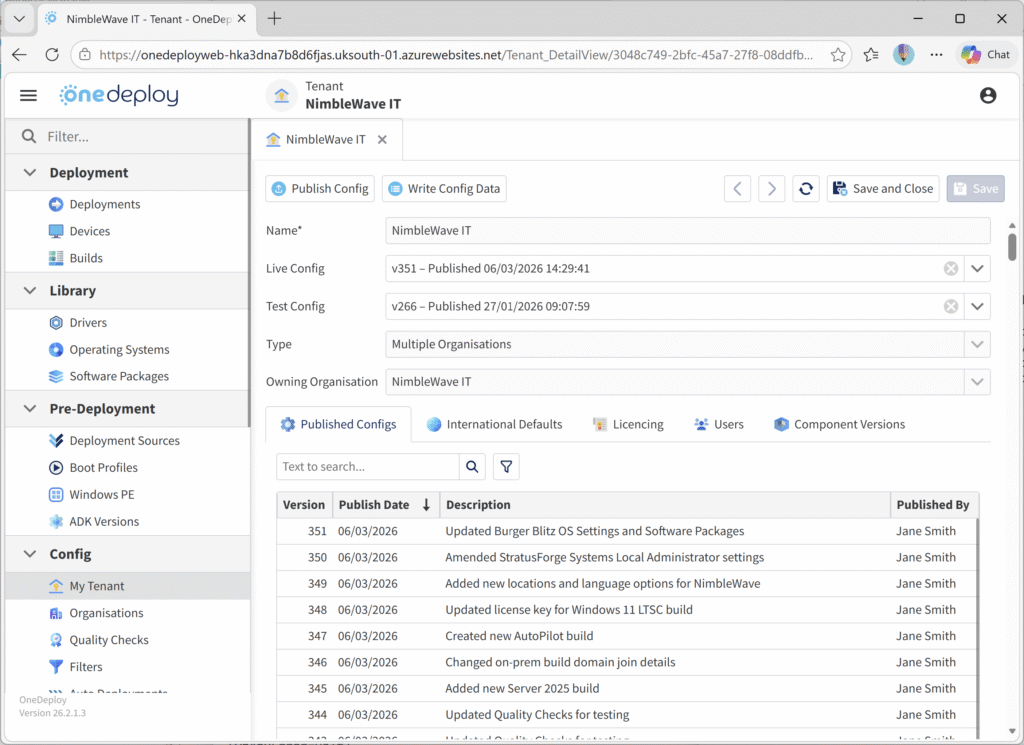Select the version 351 row
Viewport: 1024px width, 745px height.
(627, 531)
